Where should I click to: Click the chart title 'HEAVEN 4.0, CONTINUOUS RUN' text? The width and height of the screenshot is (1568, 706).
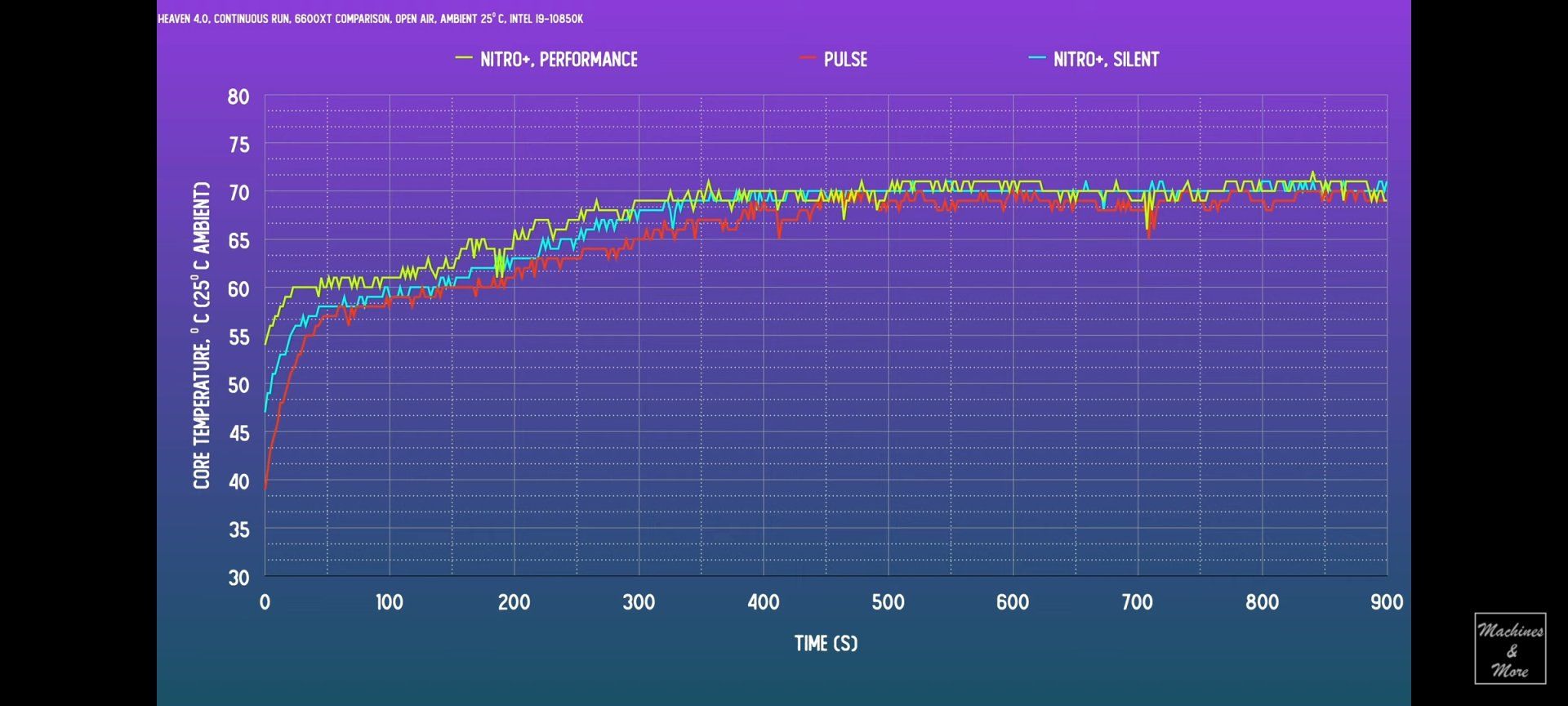tap(370, 18)
